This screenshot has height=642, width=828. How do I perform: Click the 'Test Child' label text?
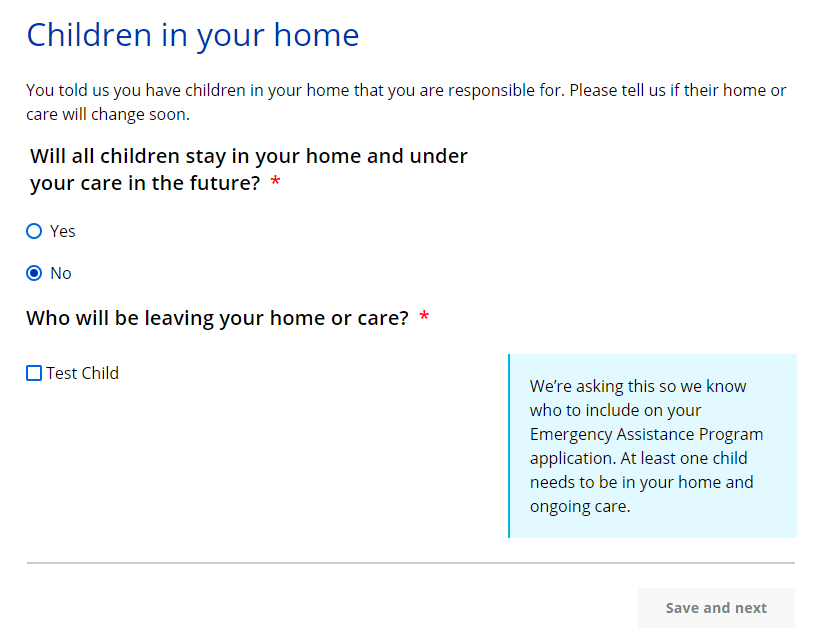coord(83,373)
